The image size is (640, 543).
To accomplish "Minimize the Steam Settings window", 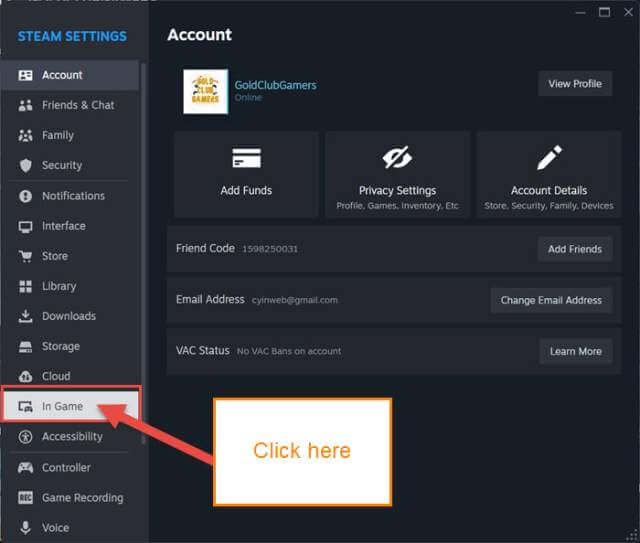I will point(580,13).
